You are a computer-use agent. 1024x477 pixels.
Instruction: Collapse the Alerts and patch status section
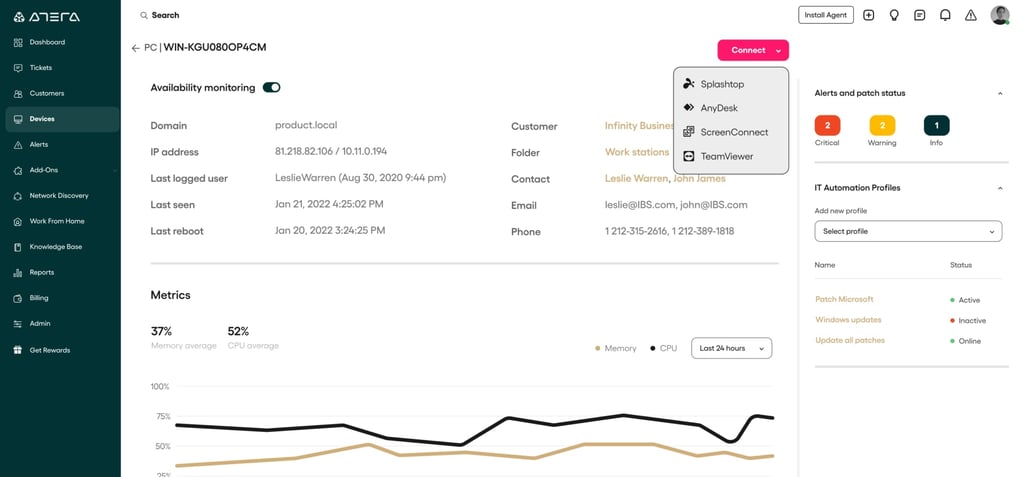coord(1000,93)
